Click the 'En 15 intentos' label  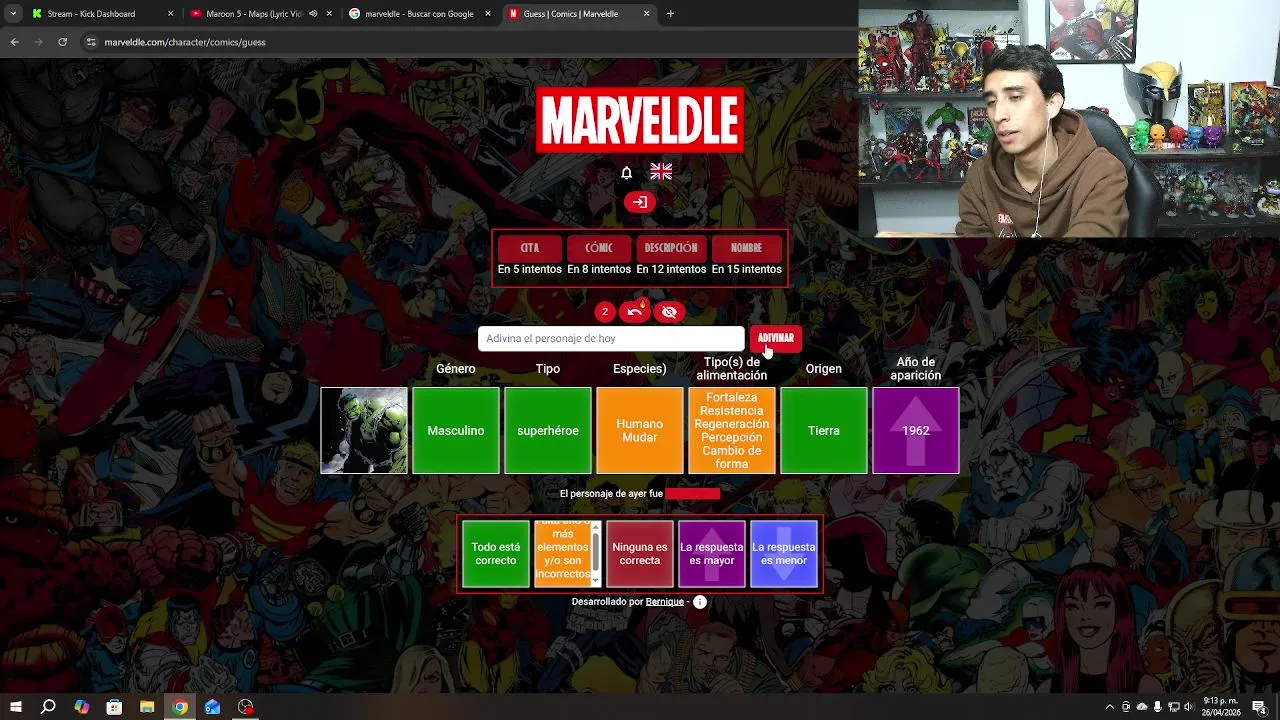point(746,269)
